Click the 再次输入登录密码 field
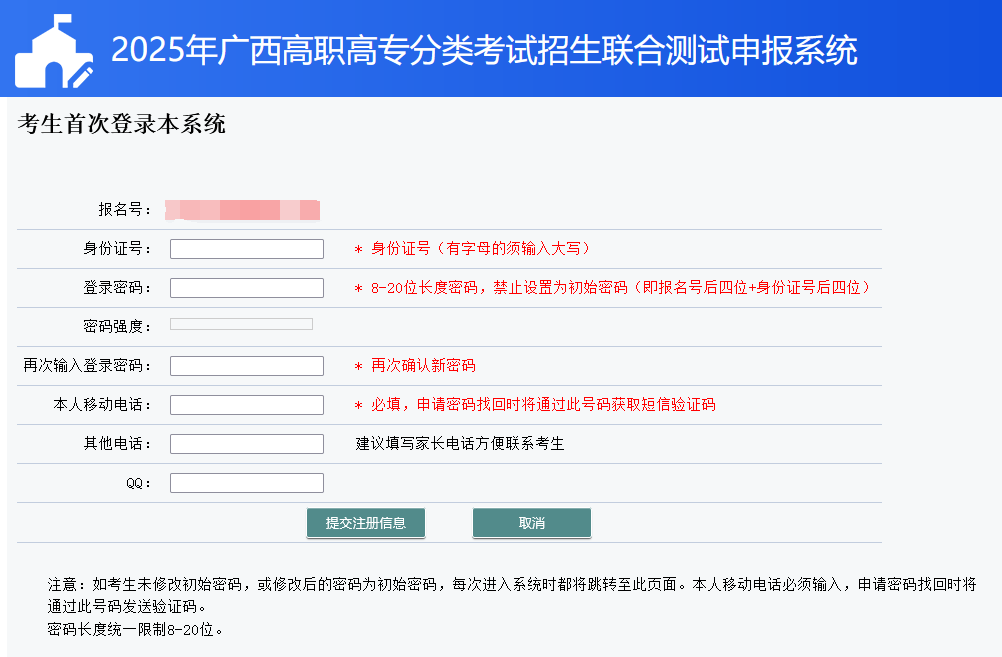Image resolution: width=1002 pixels, height=657 pixels. (247, 366)
